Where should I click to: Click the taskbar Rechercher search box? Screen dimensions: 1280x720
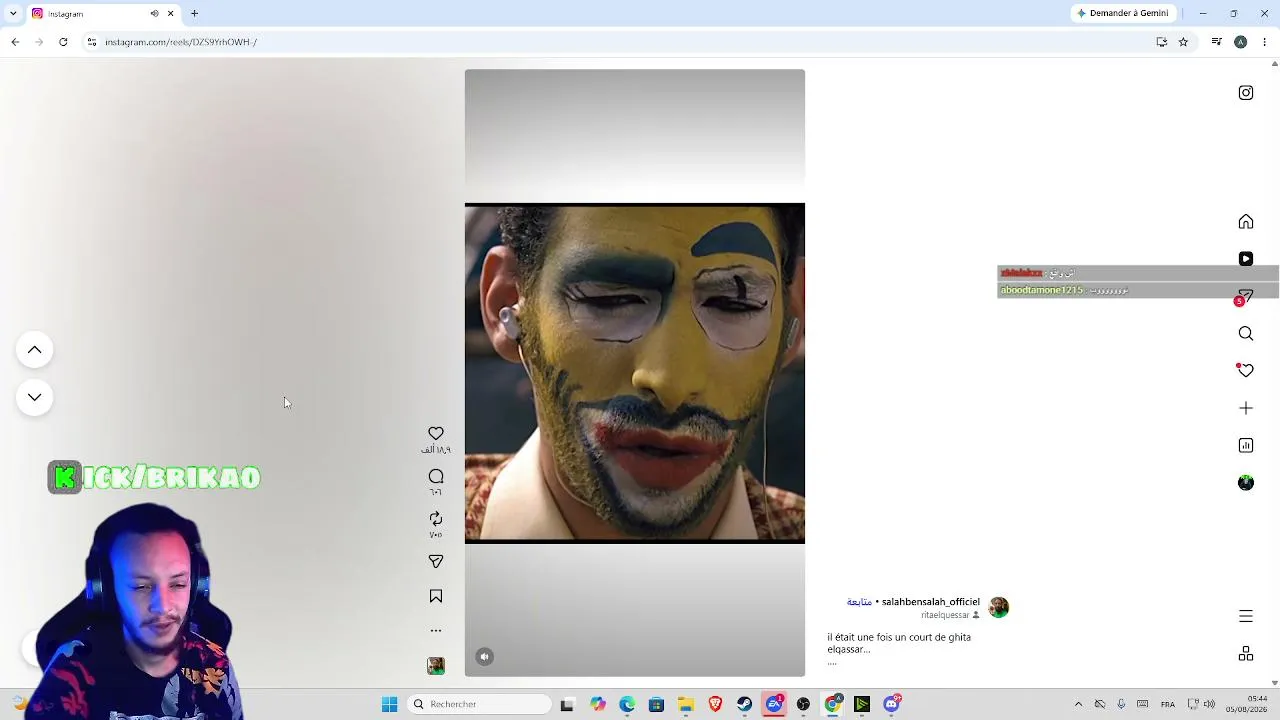click(480, 704)
